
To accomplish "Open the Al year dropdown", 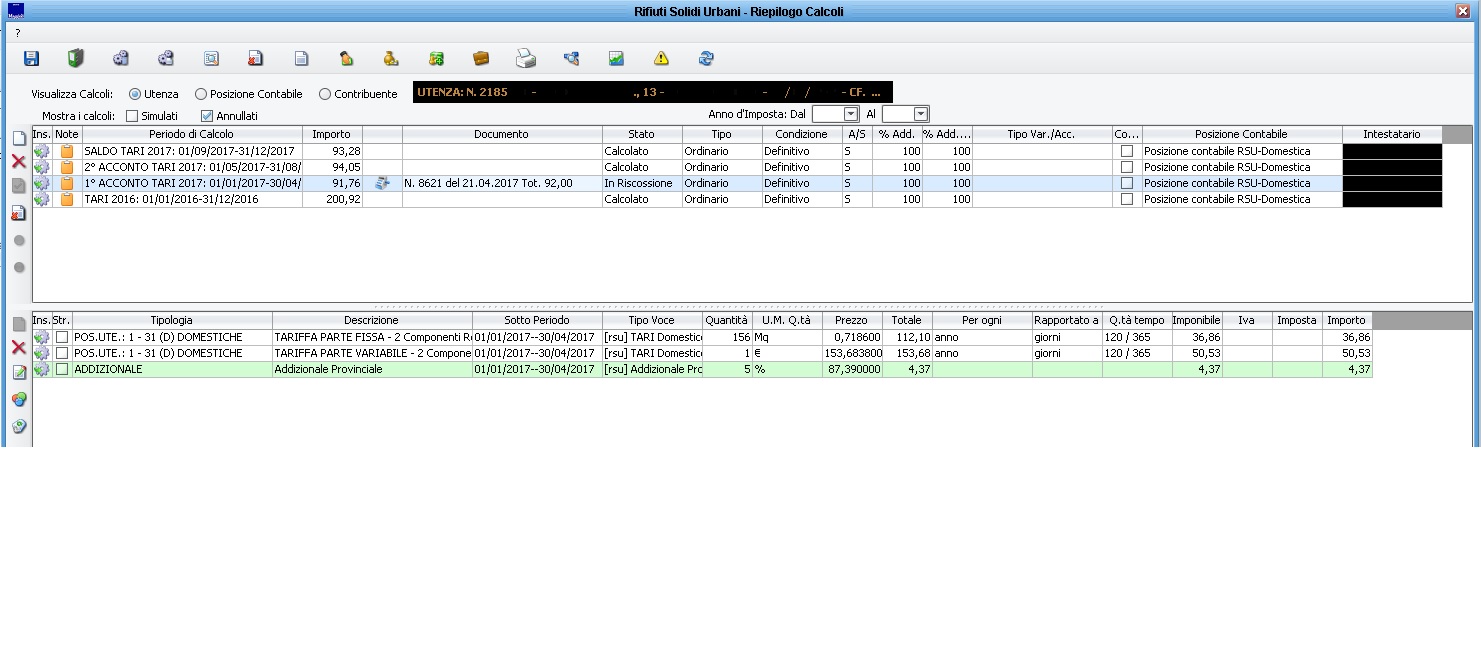I will [921, 115].
